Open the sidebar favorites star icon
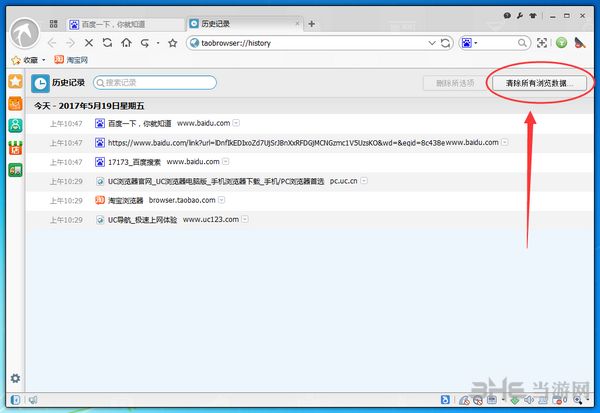Viewport: 600px width, 413px height. (16, 80)
